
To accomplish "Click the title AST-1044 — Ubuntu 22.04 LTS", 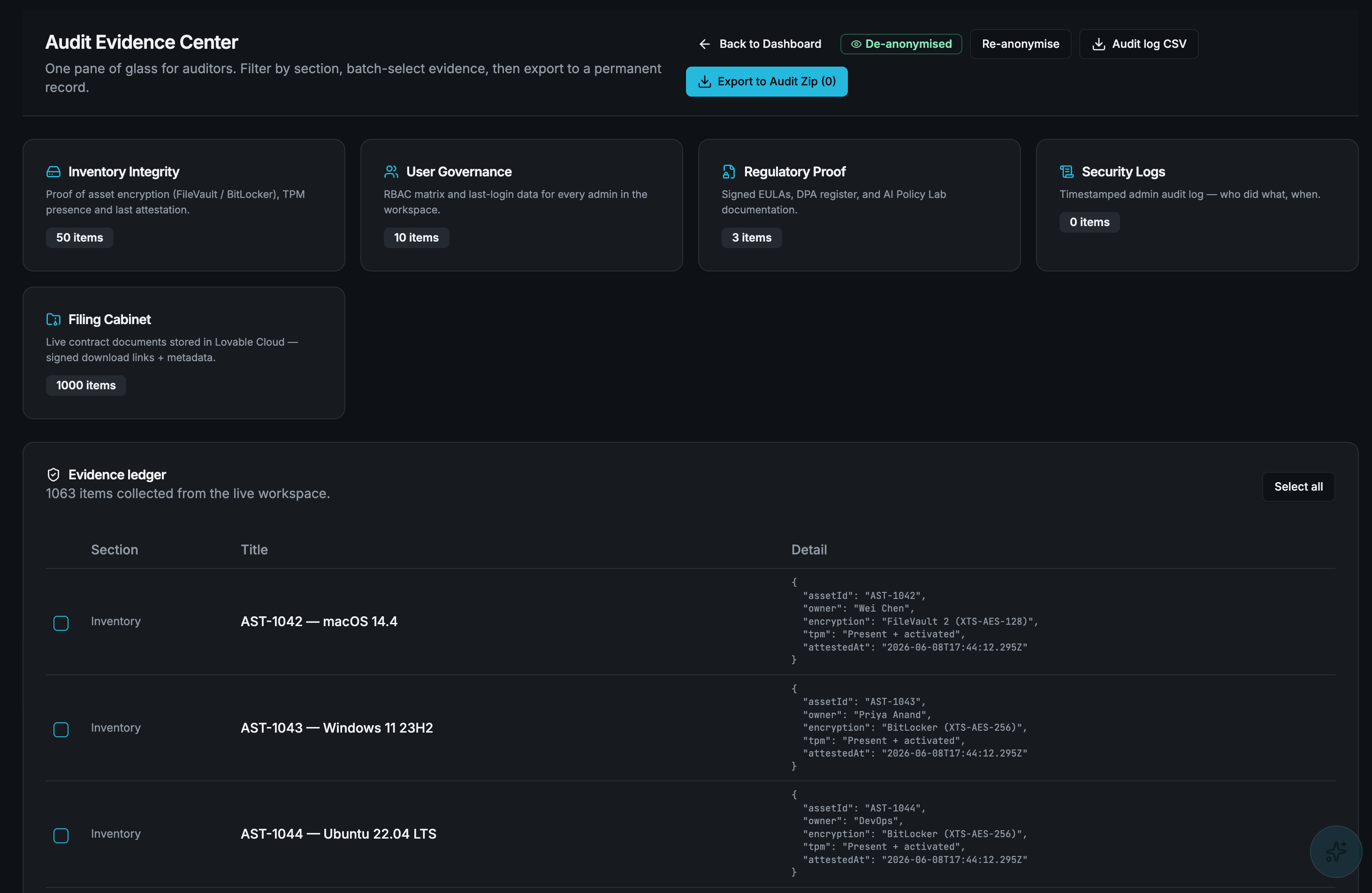I will (338, 833).
